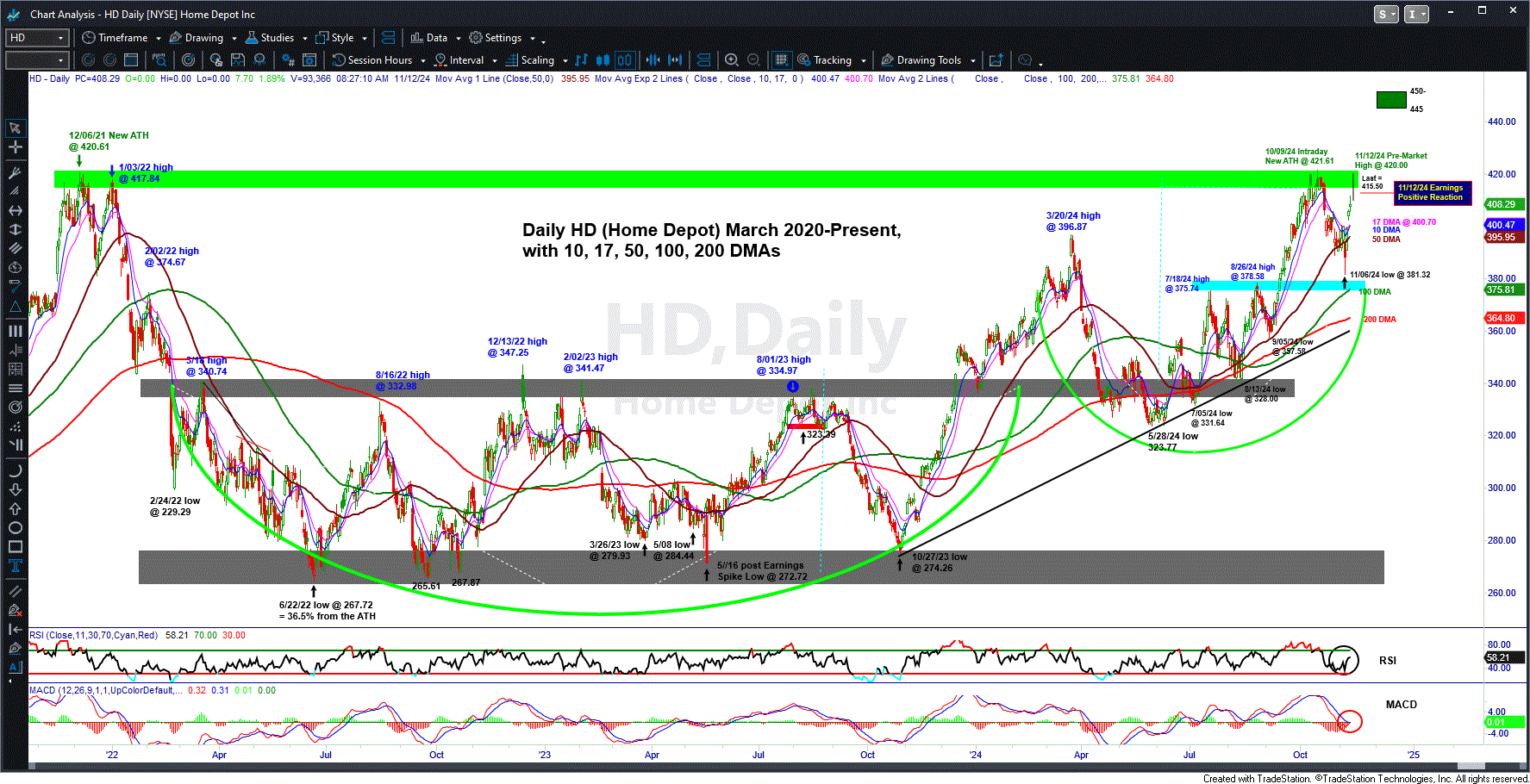Click the green 408.29 price axis label
Viewport: 1530px width, 784px height.
1504,204
